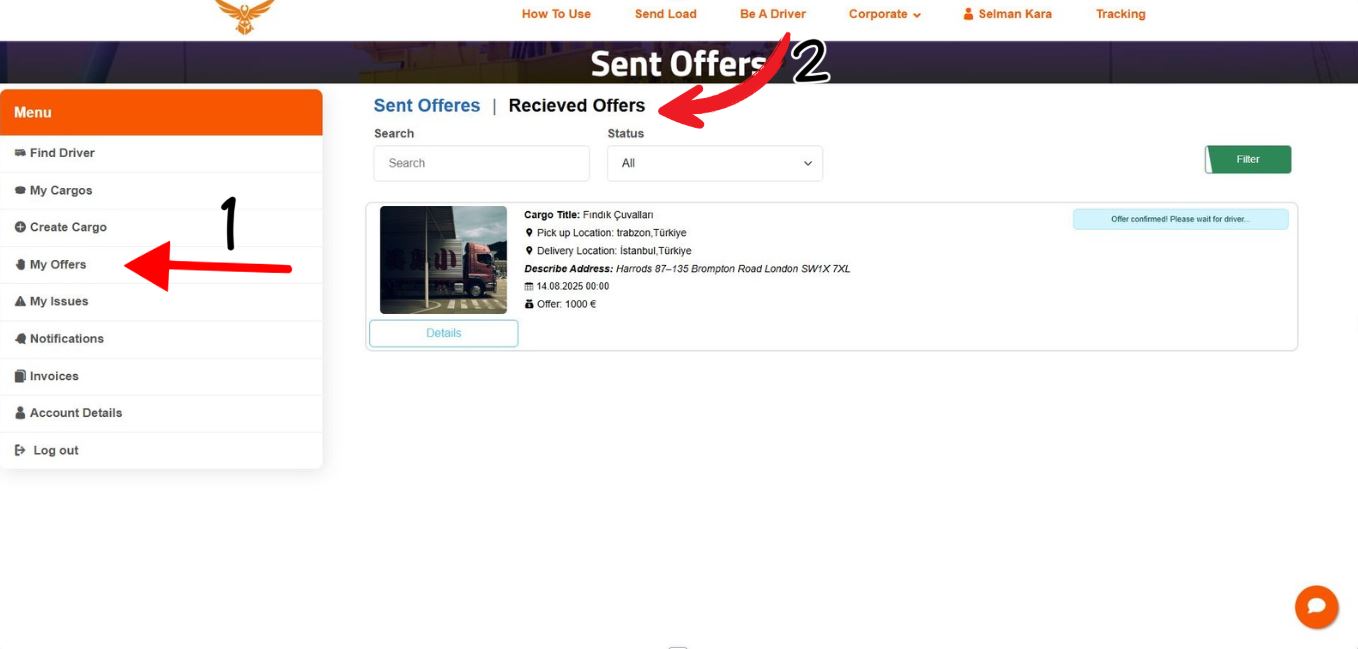Image resolution: width=1358 pixels, height=649 pixels.
Task: Click the Invoices document icon
Action: point(20,376)
